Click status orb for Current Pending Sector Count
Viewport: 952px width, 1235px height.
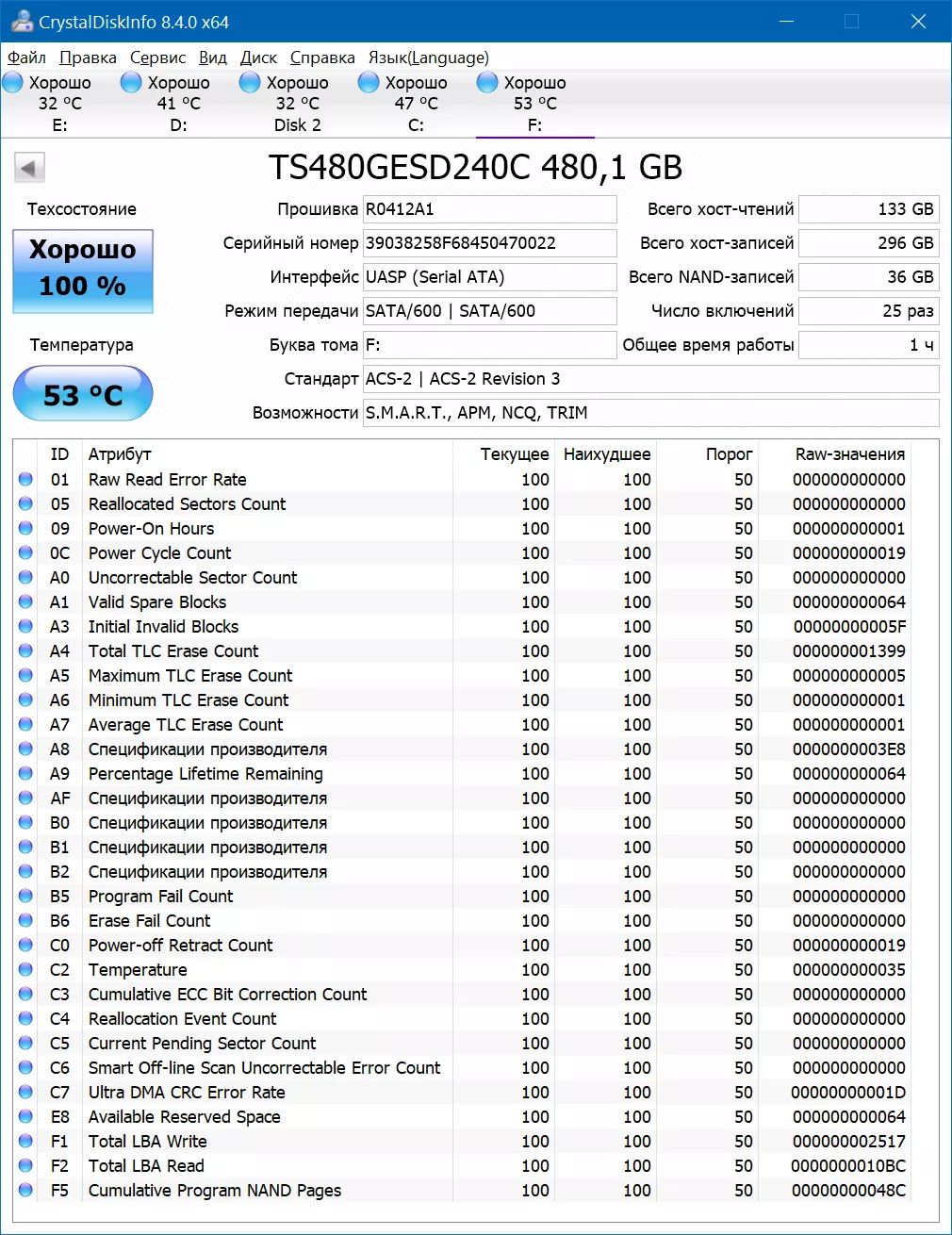[25, 1043]
